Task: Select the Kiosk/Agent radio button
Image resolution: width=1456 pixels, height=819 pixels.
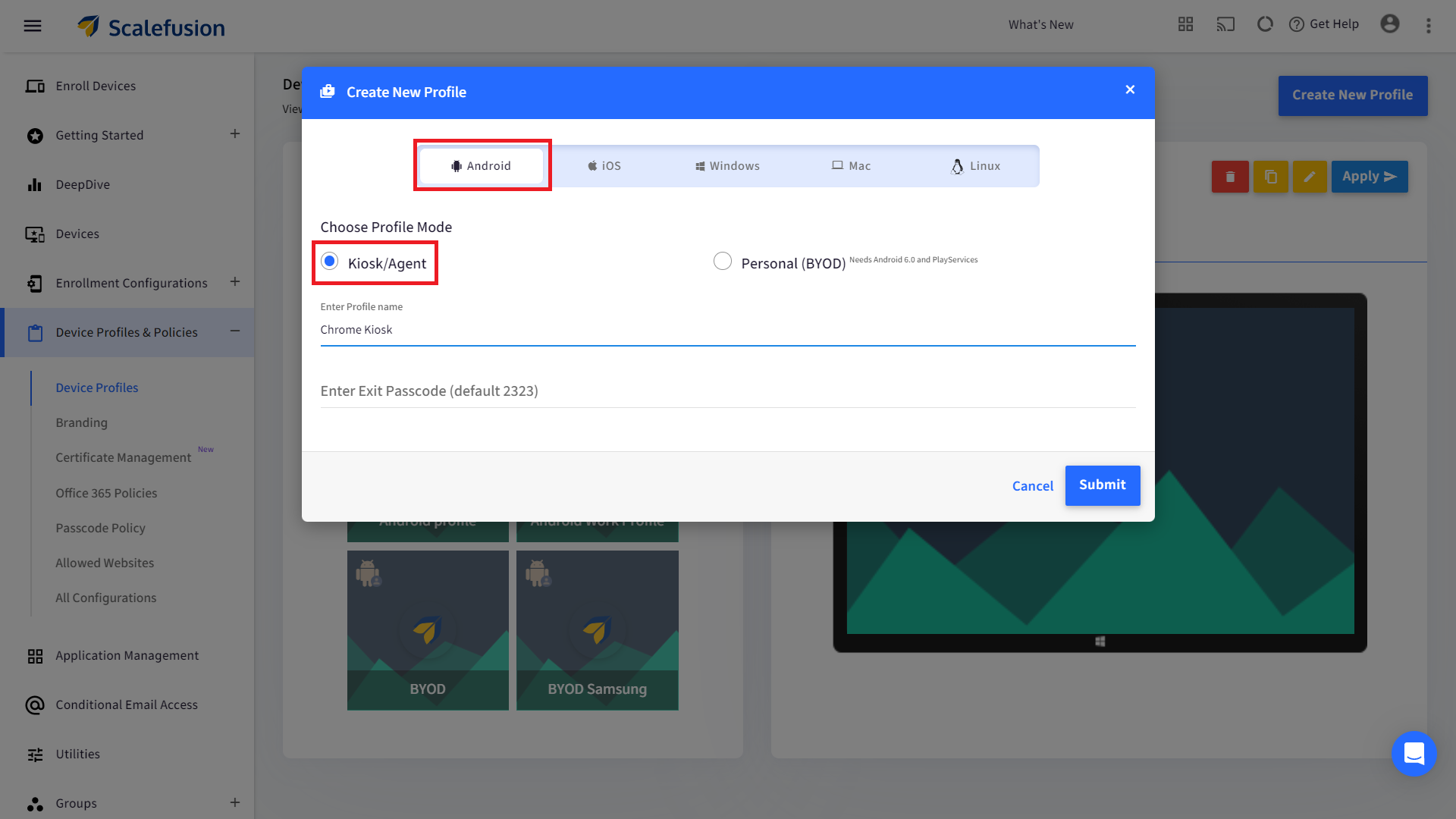Action: 330,262
